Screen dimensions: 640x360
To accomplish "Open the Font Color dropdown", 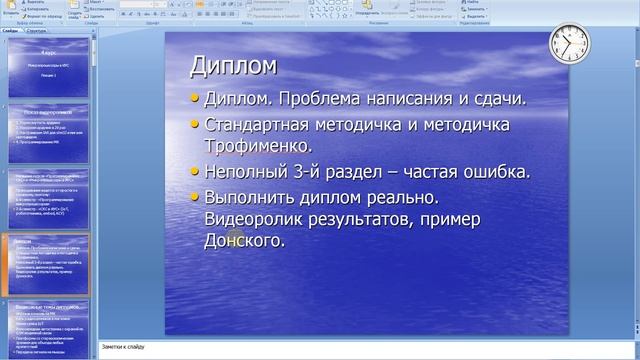I will 184,14.
